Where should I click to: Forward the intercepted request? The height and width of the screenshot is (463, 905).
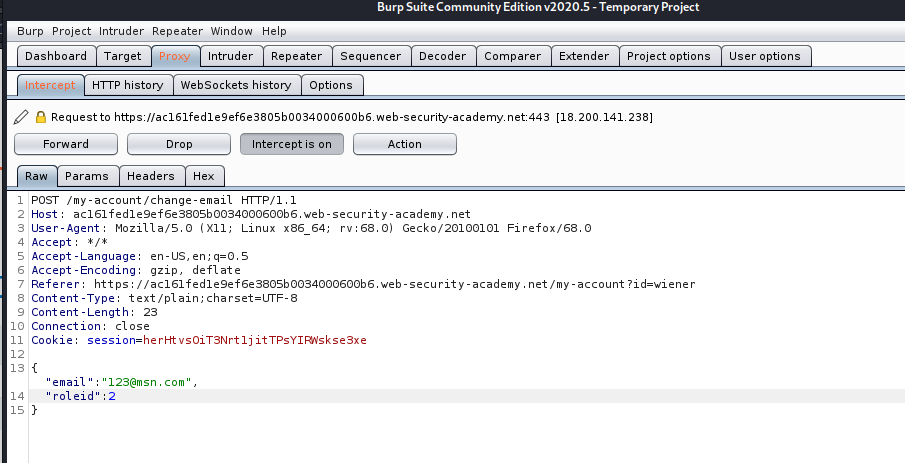point(66,144)
